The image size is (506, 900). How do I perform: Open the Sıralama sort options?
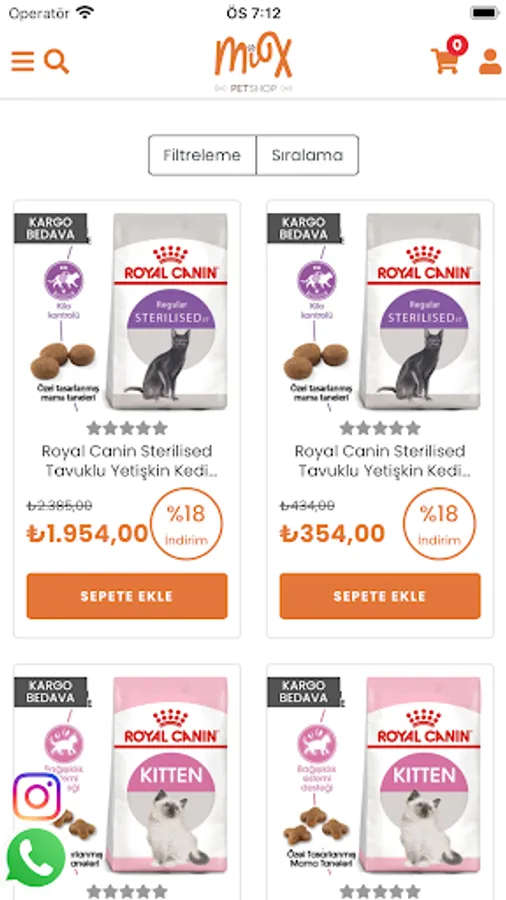308,155
